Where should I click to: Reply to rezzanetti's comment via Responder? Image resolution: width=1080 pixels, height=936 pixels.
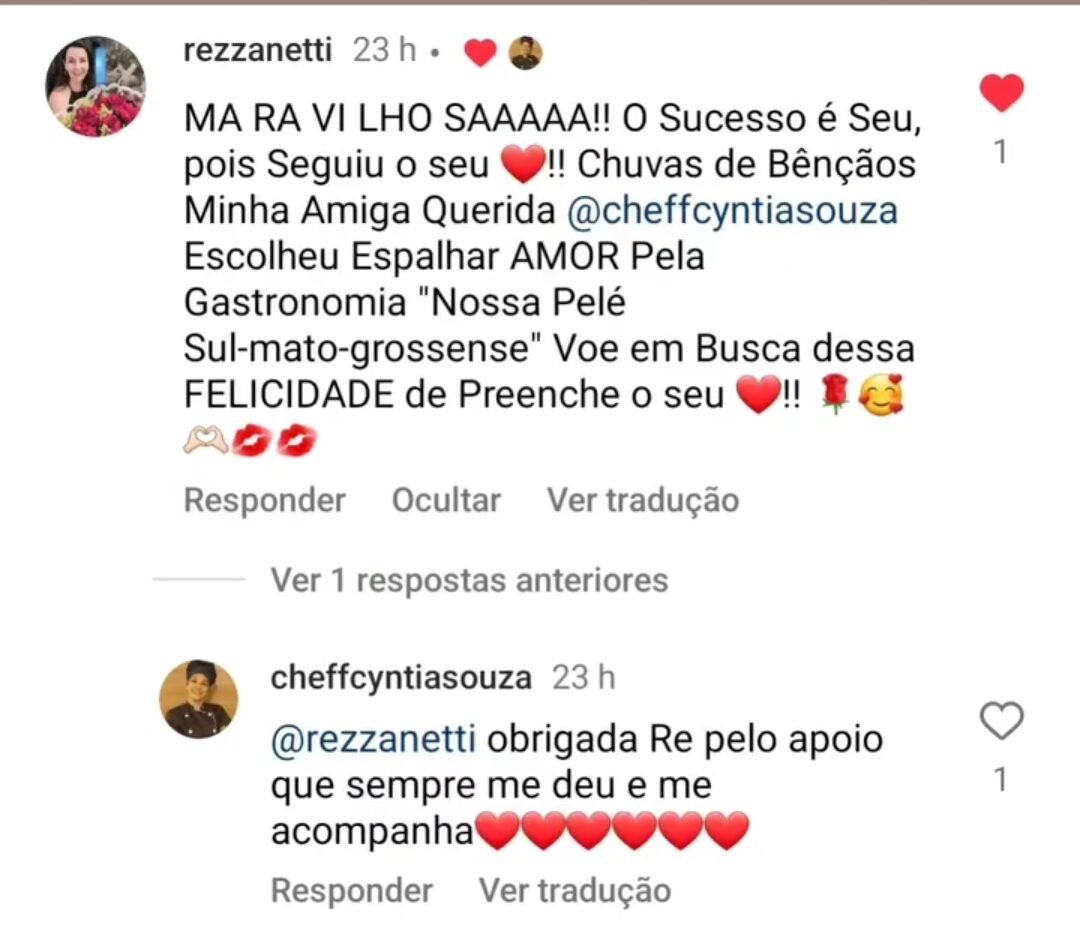tap(264, 500)
